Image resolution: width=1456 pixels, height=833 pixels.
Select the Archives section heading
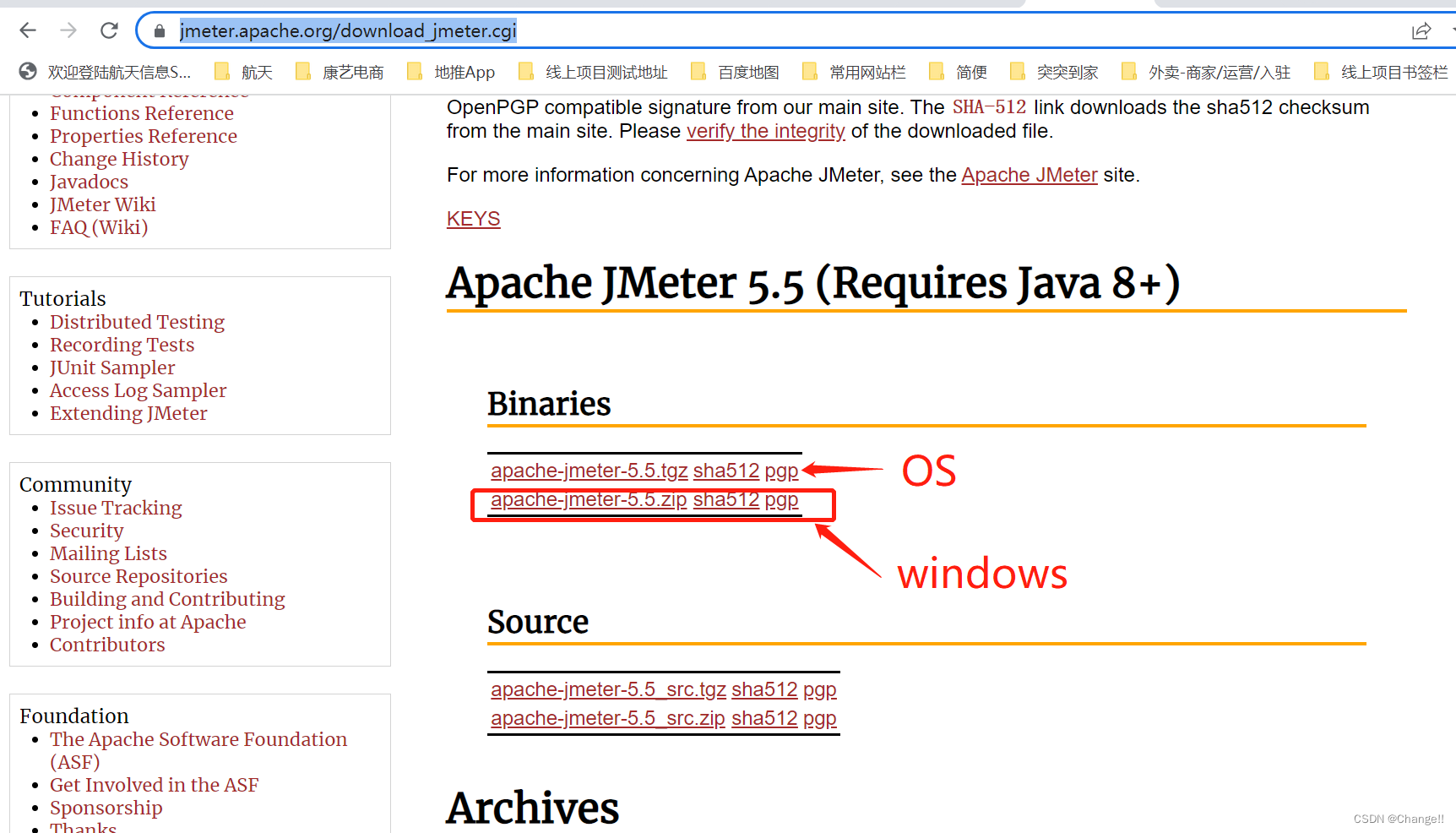pyautogui.click(x=533, y=808)
